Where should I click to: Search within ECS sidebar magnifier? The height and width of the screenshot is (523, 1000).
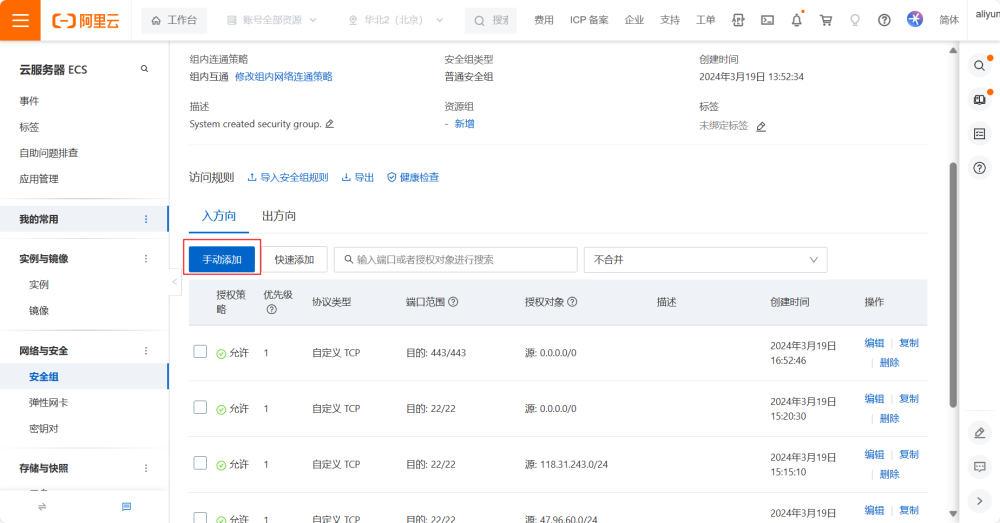[144, 69]
